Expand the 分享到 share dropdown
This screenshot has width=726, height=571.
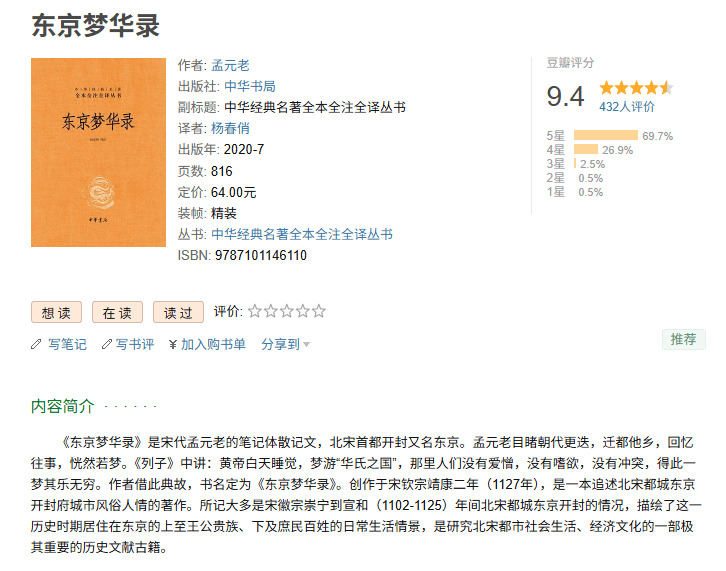285,344
